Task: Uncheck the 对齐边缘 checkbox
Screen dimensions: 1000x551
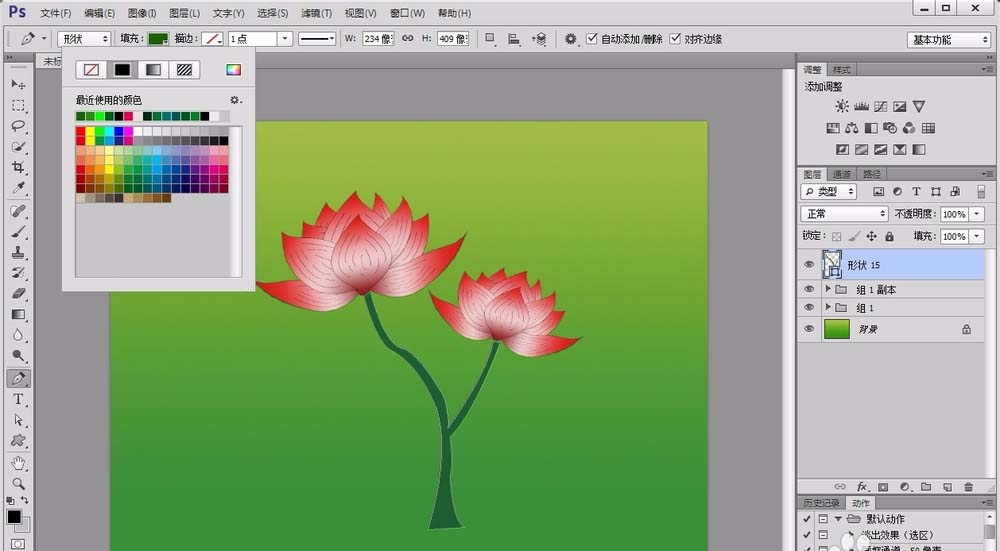Action: 675,39
